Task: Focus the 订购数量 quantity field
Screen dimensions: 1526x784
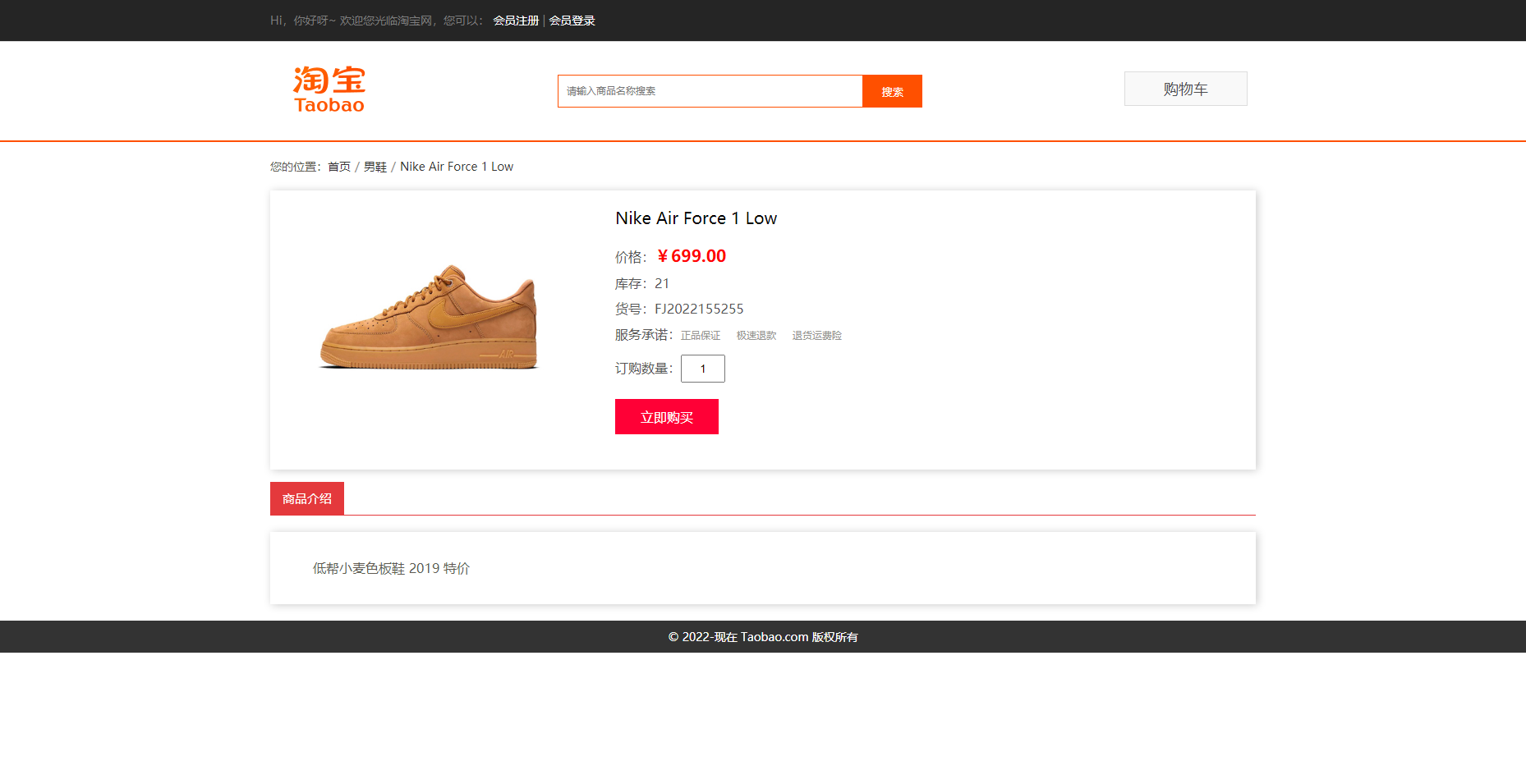Action: [703, 369]
